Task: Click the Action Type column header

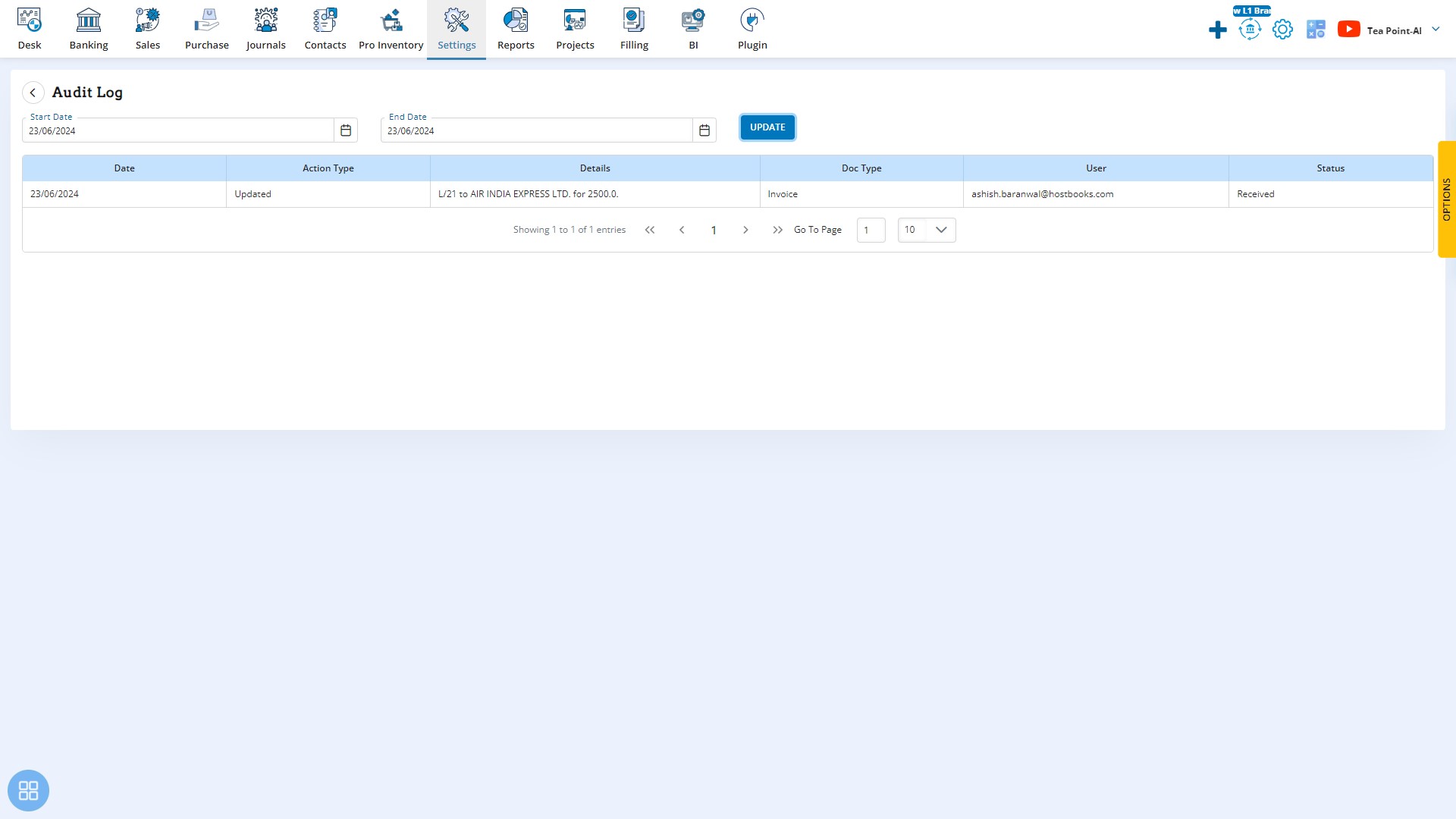Action: click(328, 168)
